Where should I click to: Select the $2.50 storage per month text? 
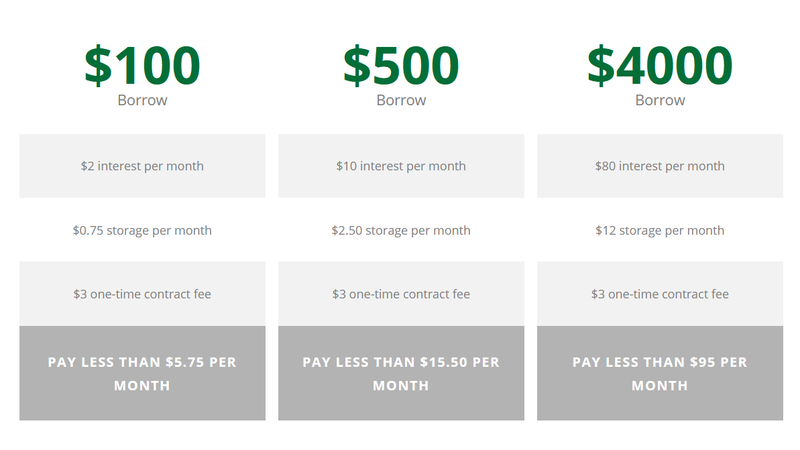tap(401, 231)
